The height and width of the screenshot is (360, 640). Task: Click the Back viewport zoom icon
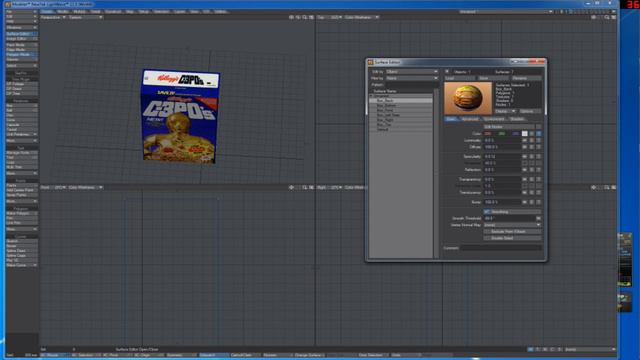click(x=305, y=188)
